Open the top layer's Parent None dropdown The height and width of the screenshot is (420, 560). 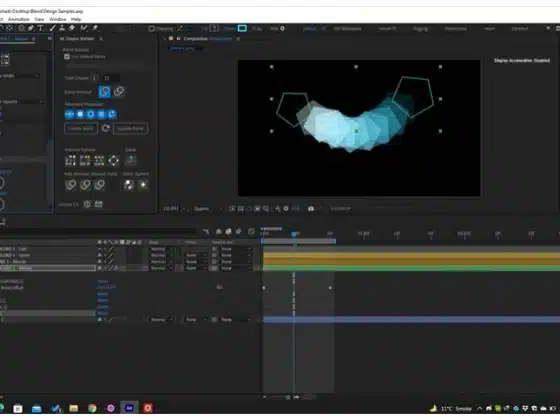point(236,249)
